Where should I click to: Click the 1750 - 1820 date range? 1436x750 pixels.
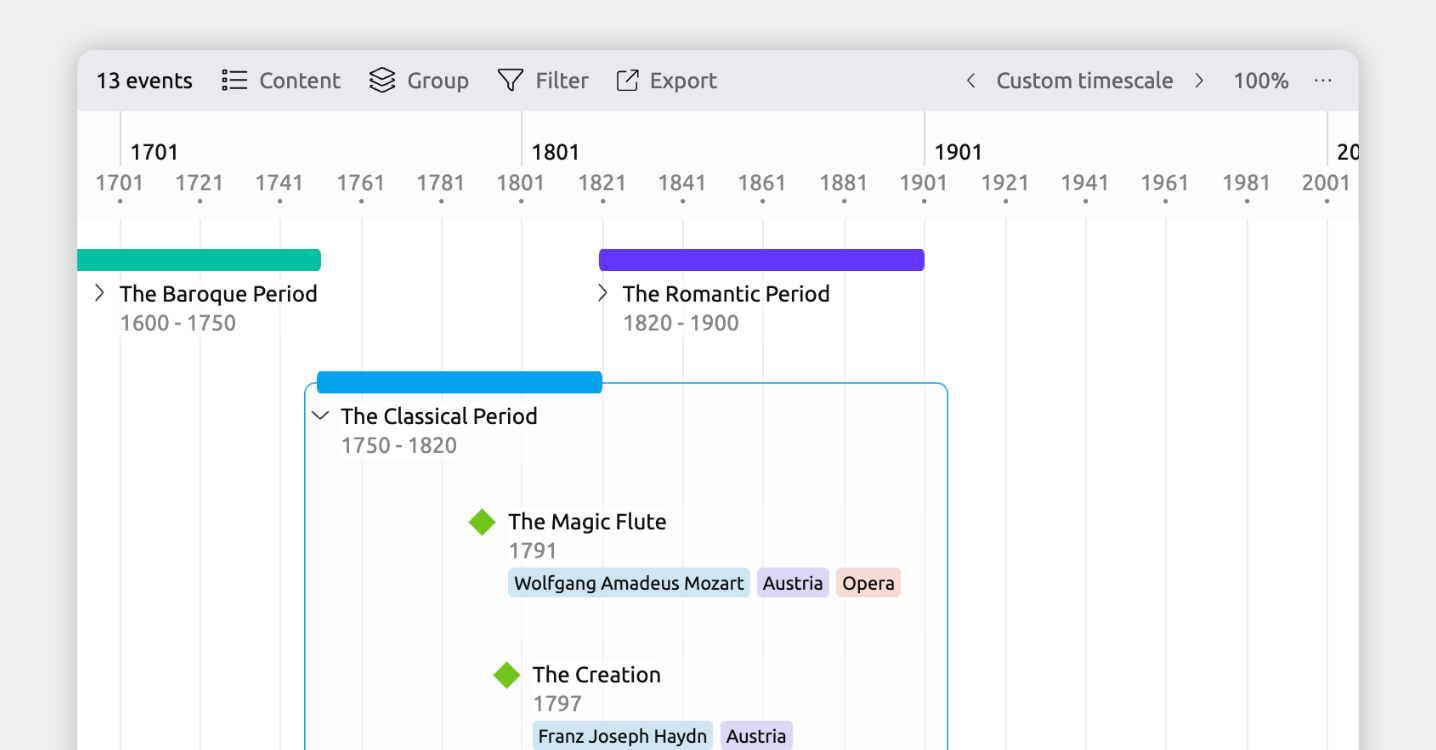(x=399, y=445)
